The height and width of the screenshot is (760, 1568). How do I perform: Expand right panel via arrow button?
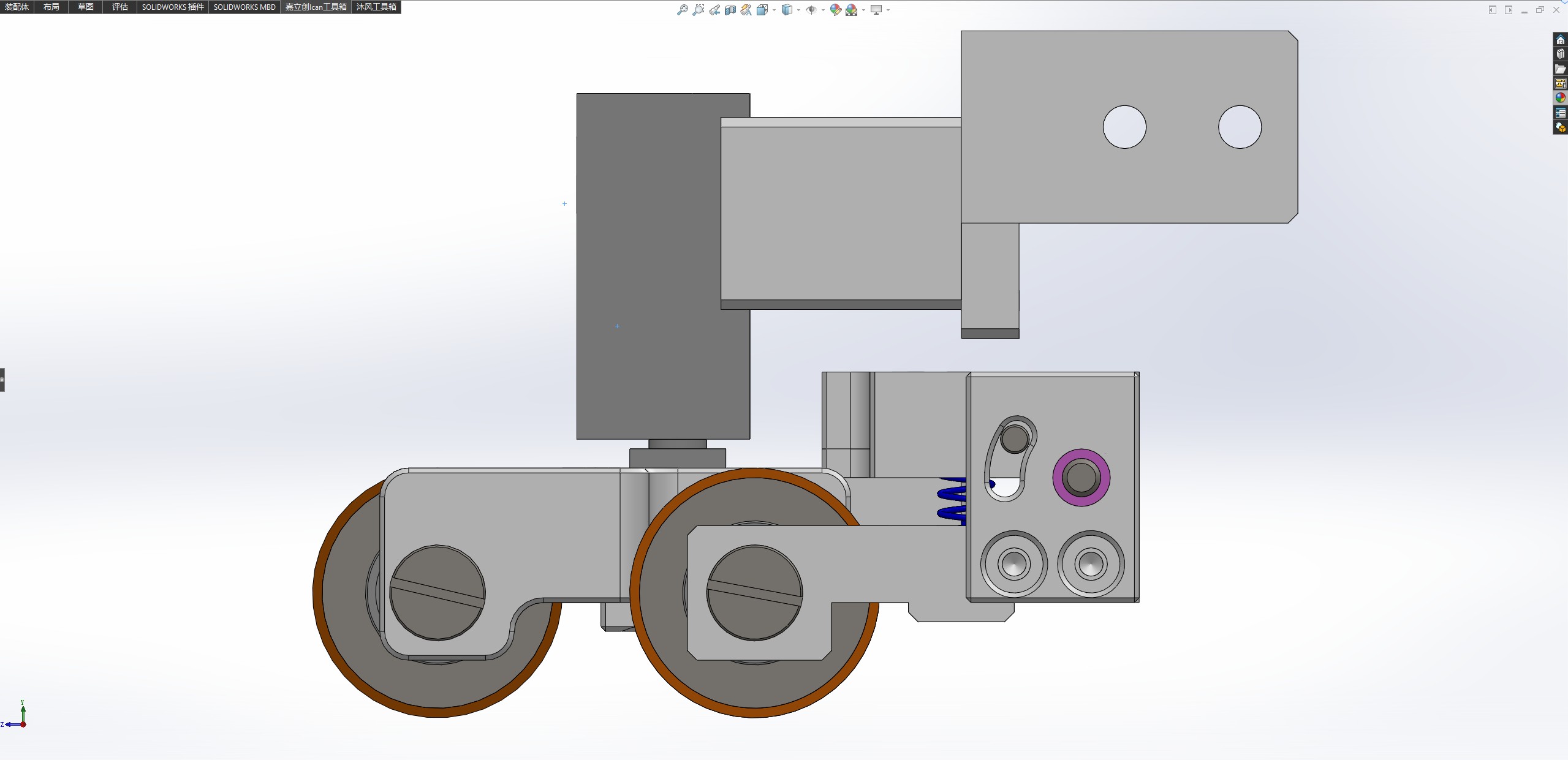[1508, 10]
